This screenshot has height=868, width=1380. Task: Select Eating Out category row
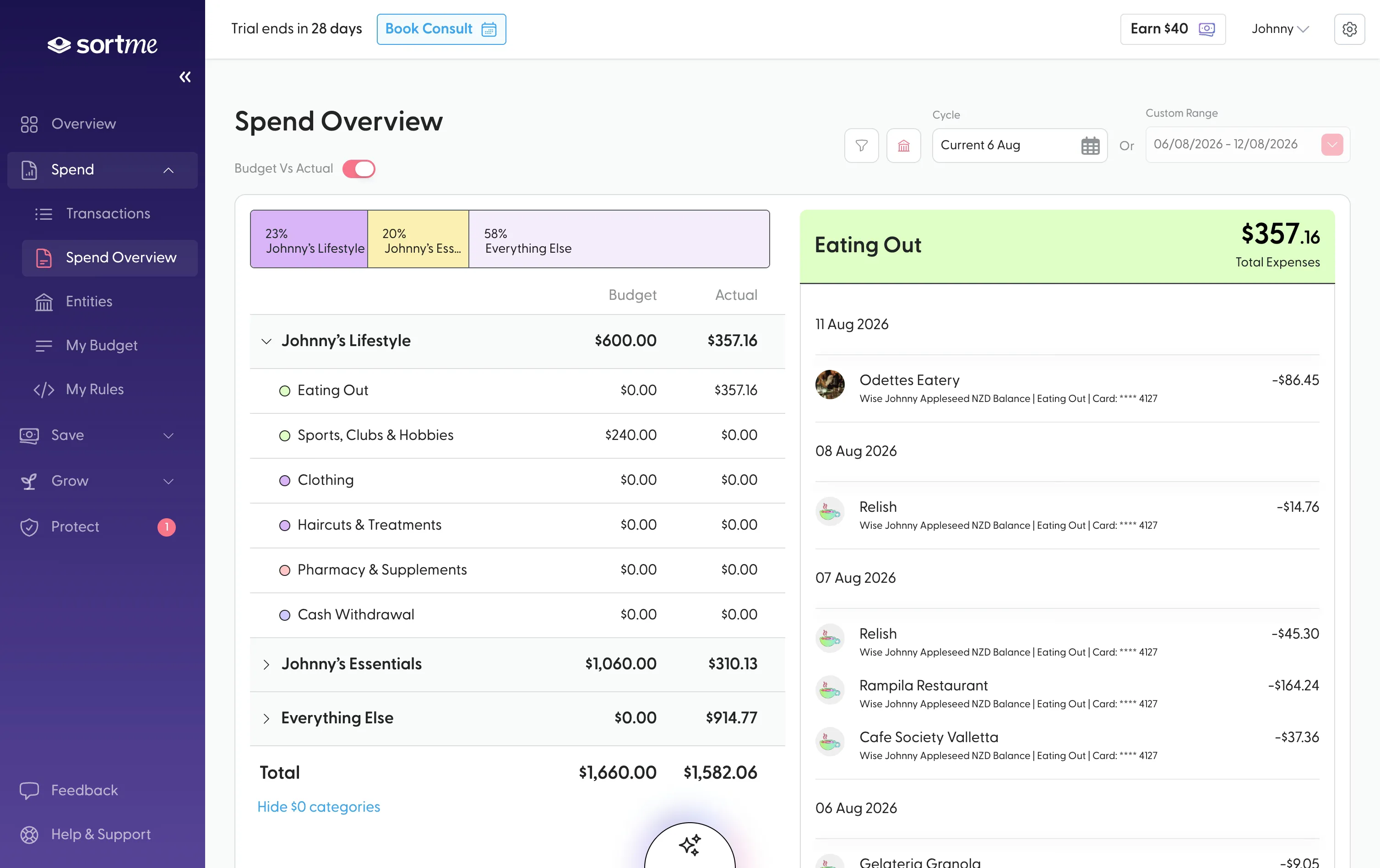point(517,391)
